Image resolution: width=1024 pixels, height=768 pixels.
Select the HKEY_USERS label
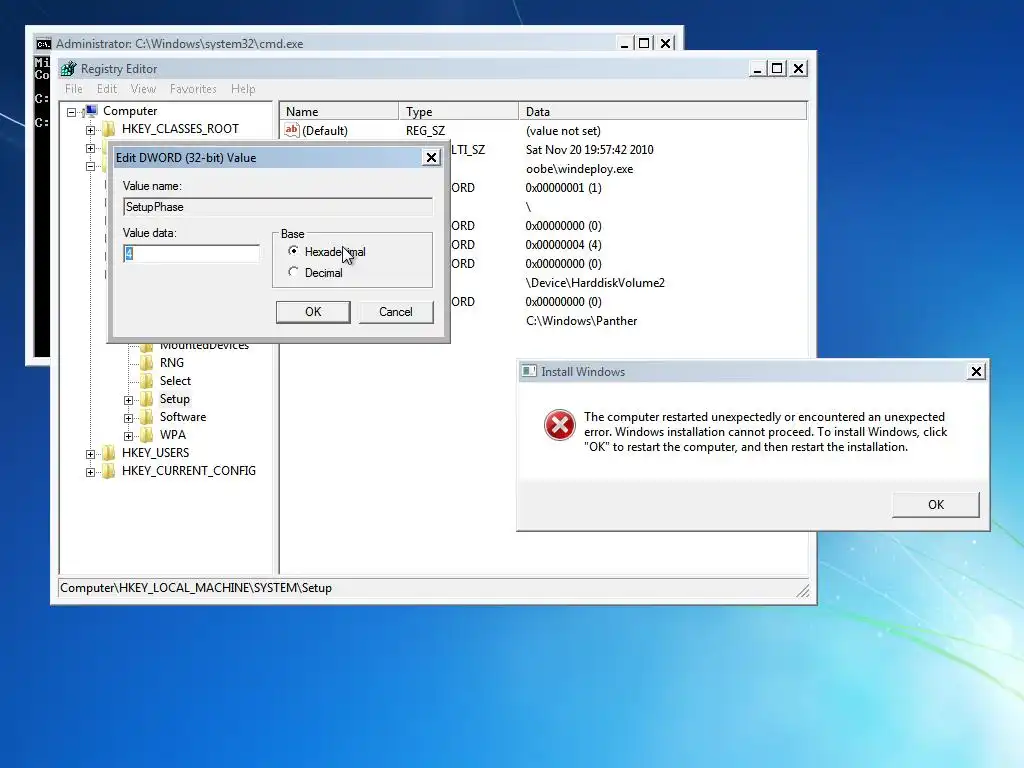[155, 453]
